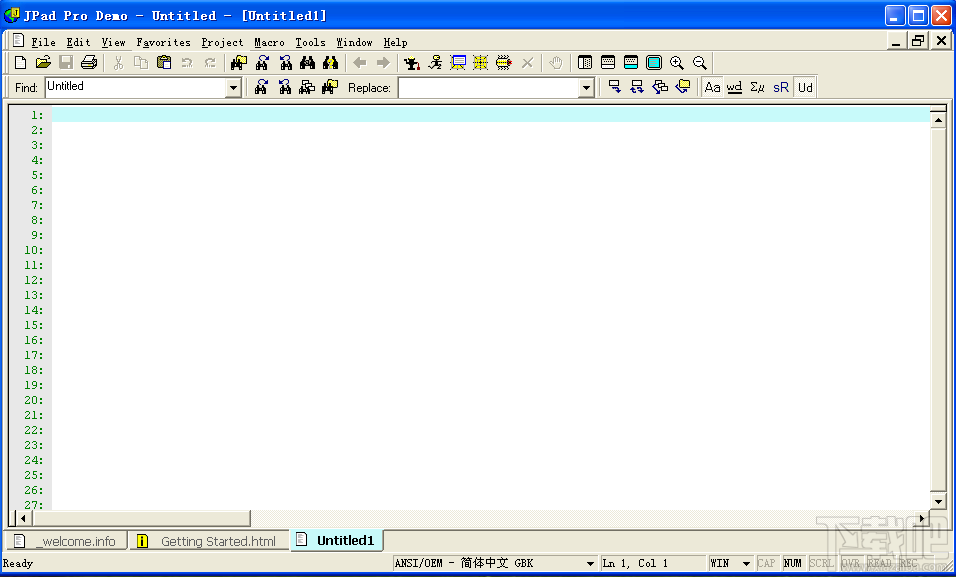Switch to the Getting Started.html tab
This screenshot has width=956, height=577.
[209, 541]
